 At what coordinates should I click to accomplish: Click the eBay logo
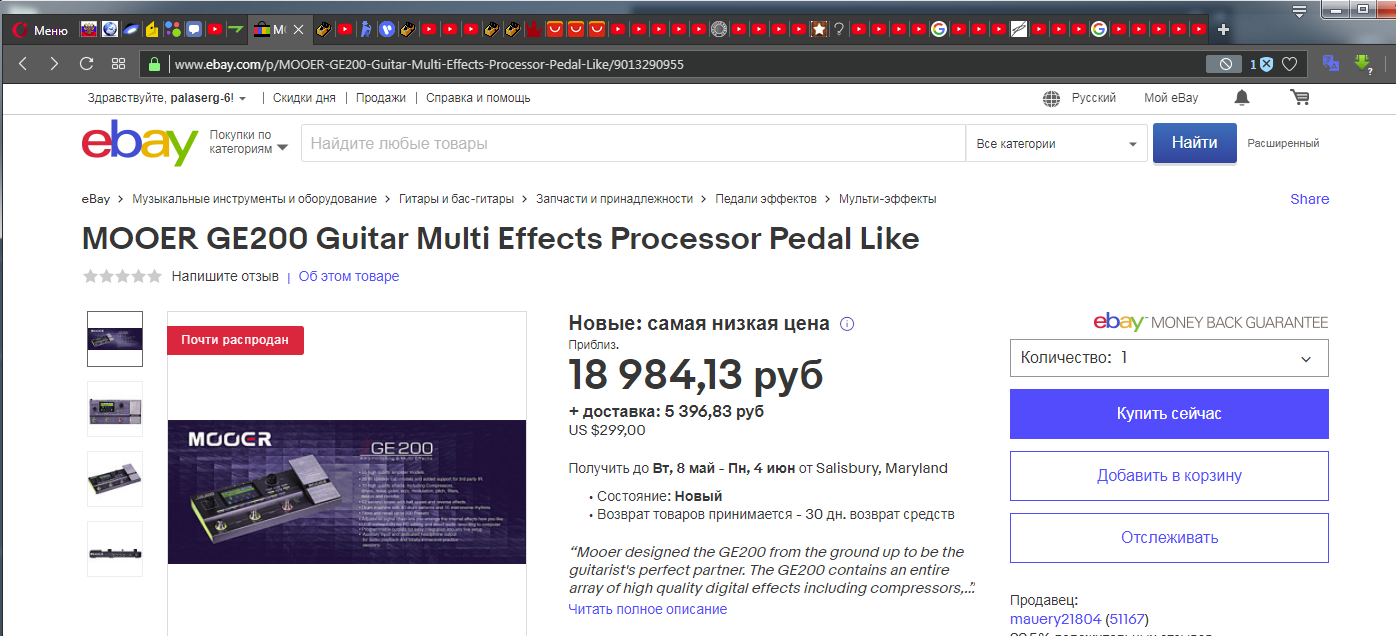pyautogui.click(x=140, y=143)
